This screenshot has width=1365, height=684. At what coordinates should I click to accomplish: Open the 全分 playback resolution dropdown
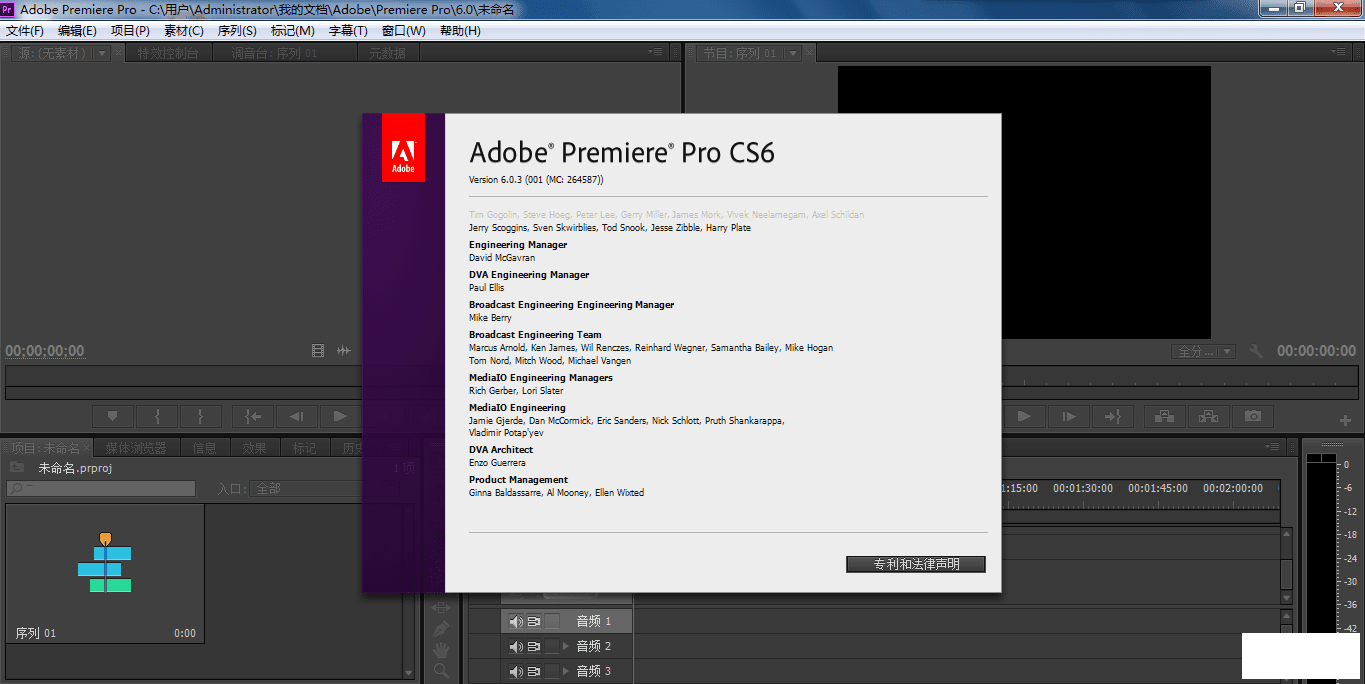[x=1204, y=351]
